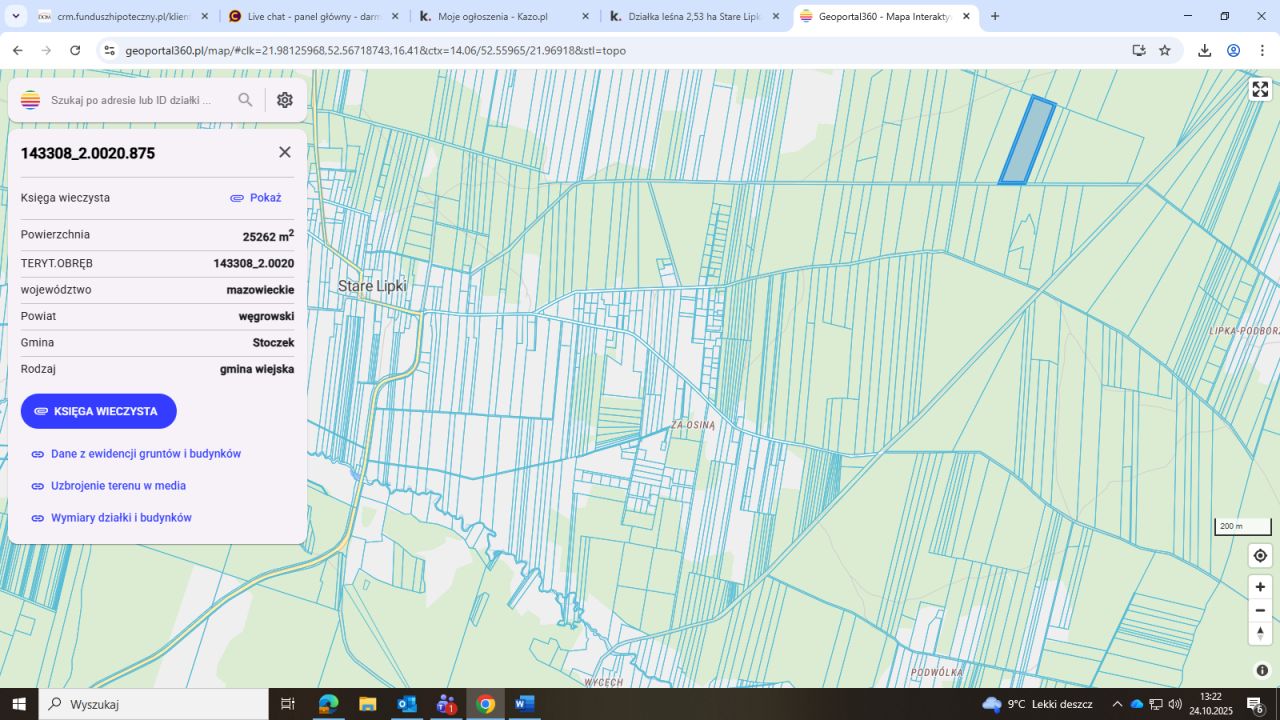
Task: Click the search magnifier icon
Action: [x=245, y=100]
